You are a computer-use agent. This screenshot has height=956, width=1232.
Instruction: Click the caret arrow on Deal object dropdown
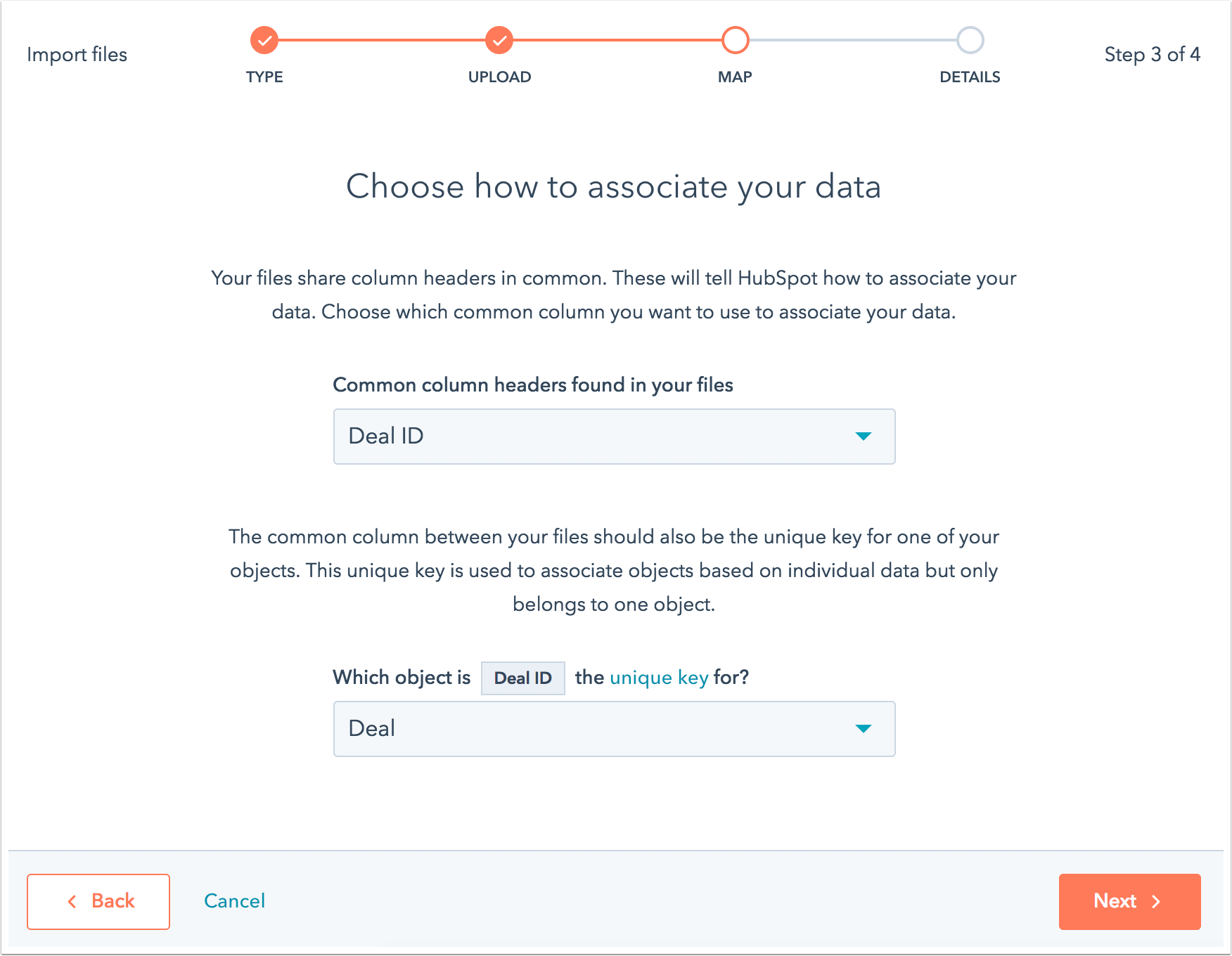click(x=864, y=729)
